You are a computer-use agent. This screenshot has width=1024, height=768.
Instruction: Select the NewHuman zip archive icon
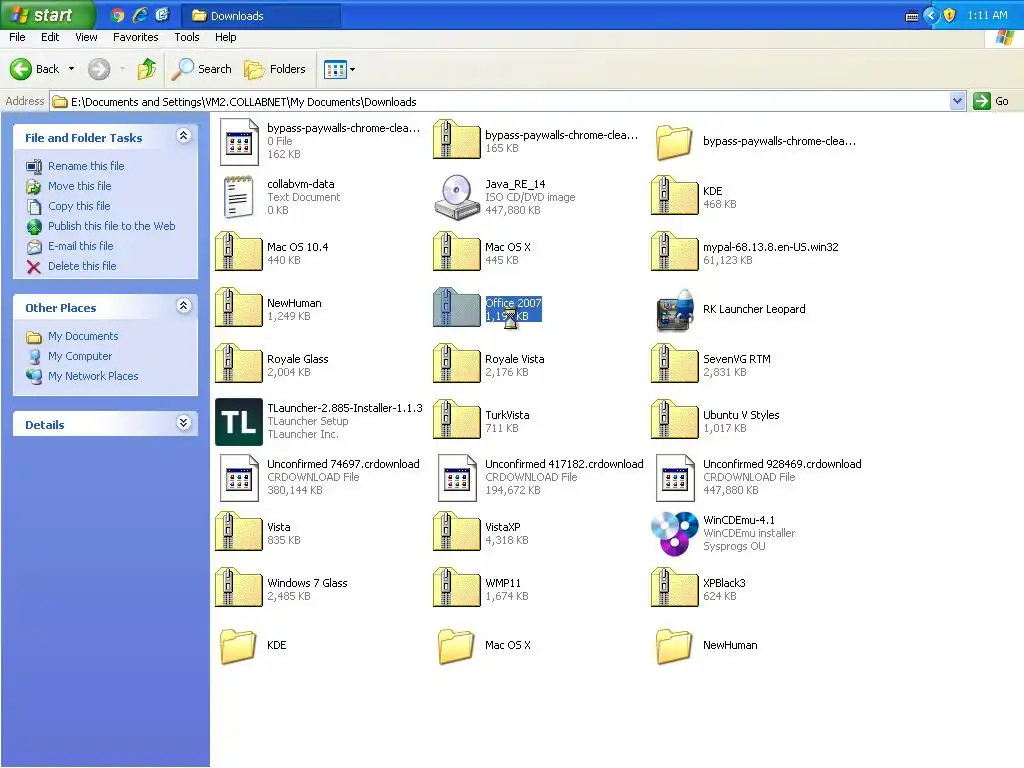(x=238, y=308)
